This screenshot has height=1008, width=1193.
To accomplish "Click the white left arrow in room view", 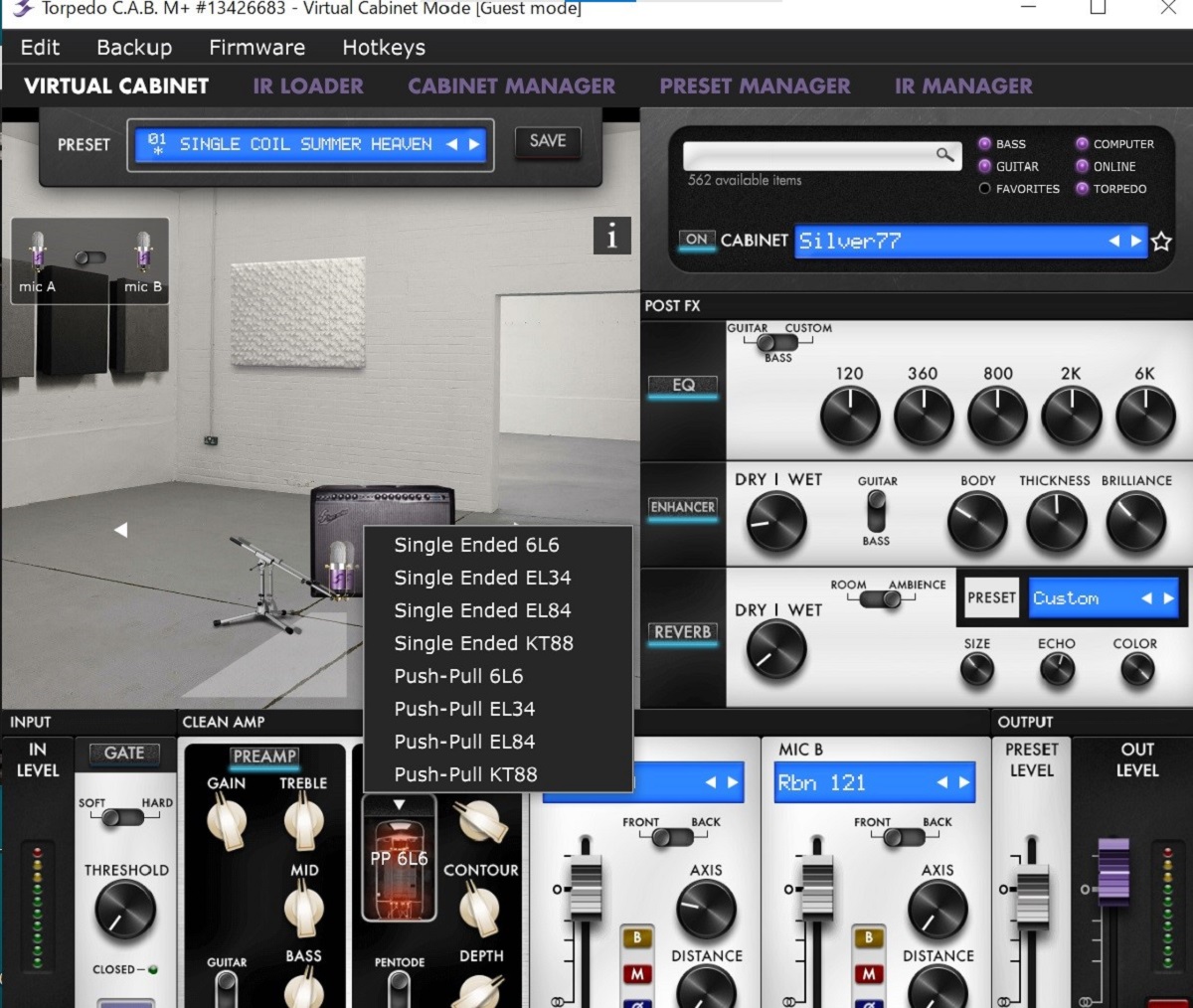I will click(x=120, y=530).
